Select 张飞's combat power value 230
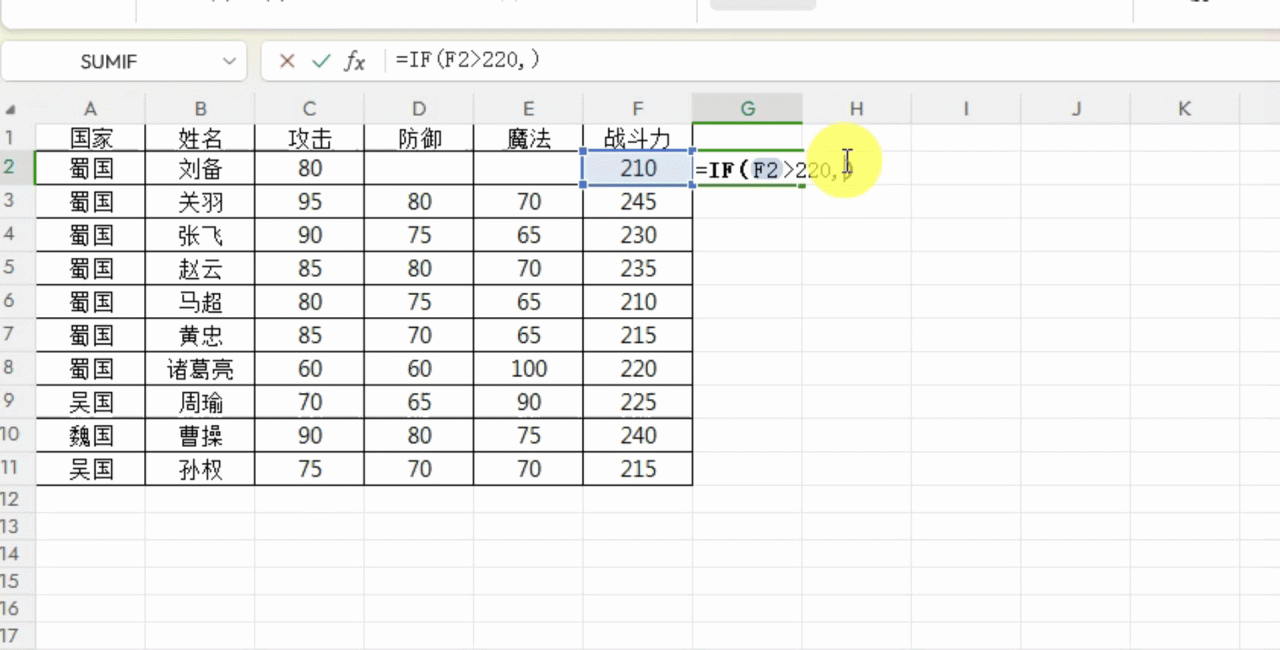The height and width of the screenshot is (650, 1280). 637,235
